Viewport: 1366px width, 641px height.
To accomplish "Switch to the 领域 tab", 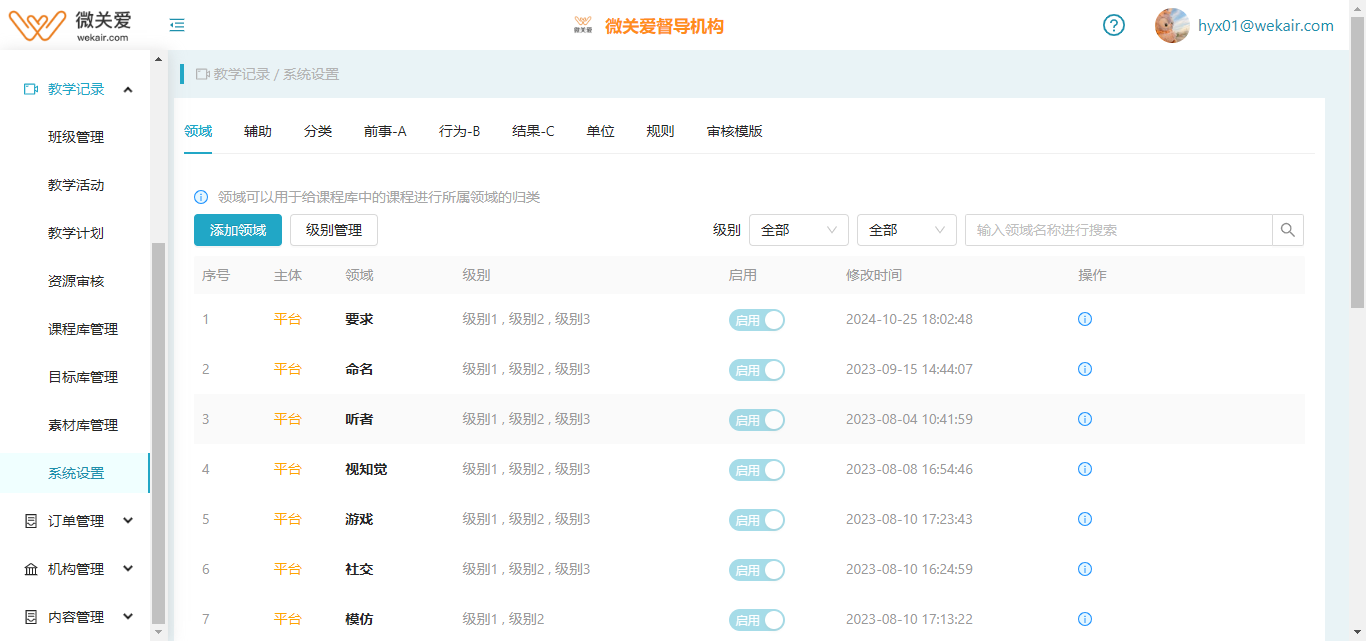I will click(198, 131).
